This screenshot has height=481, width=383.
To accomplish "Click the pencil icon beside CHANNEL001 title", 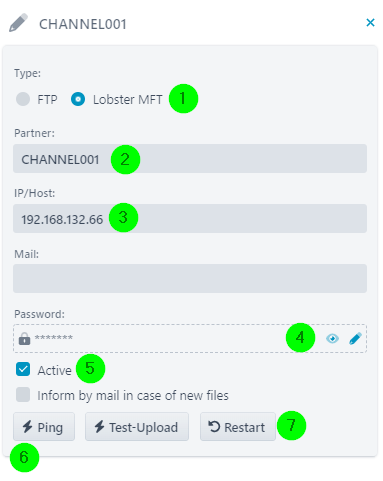I will 18,23.
